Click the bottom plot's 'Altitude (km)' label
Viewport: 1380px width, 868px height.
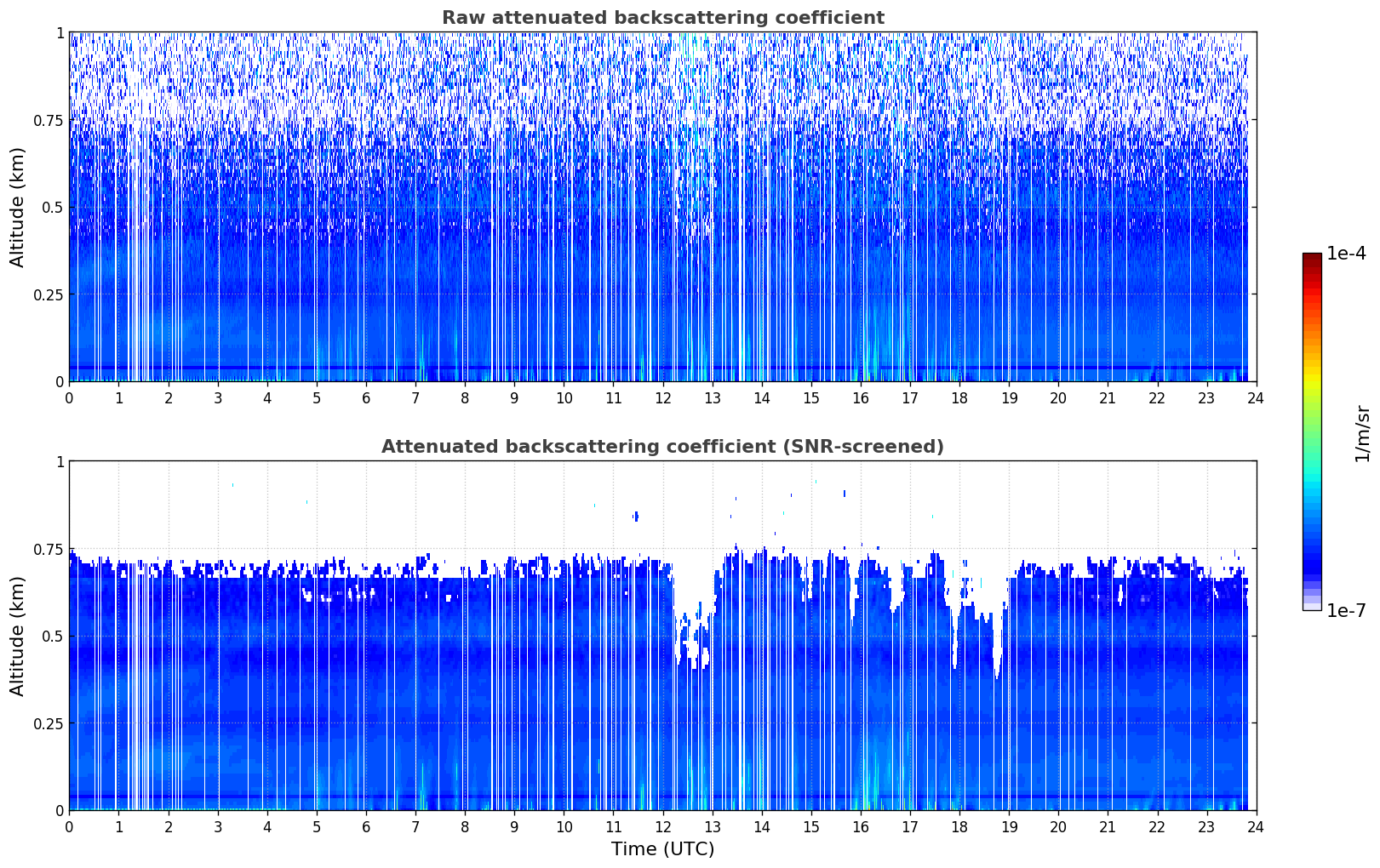click(x=18, y=636)
